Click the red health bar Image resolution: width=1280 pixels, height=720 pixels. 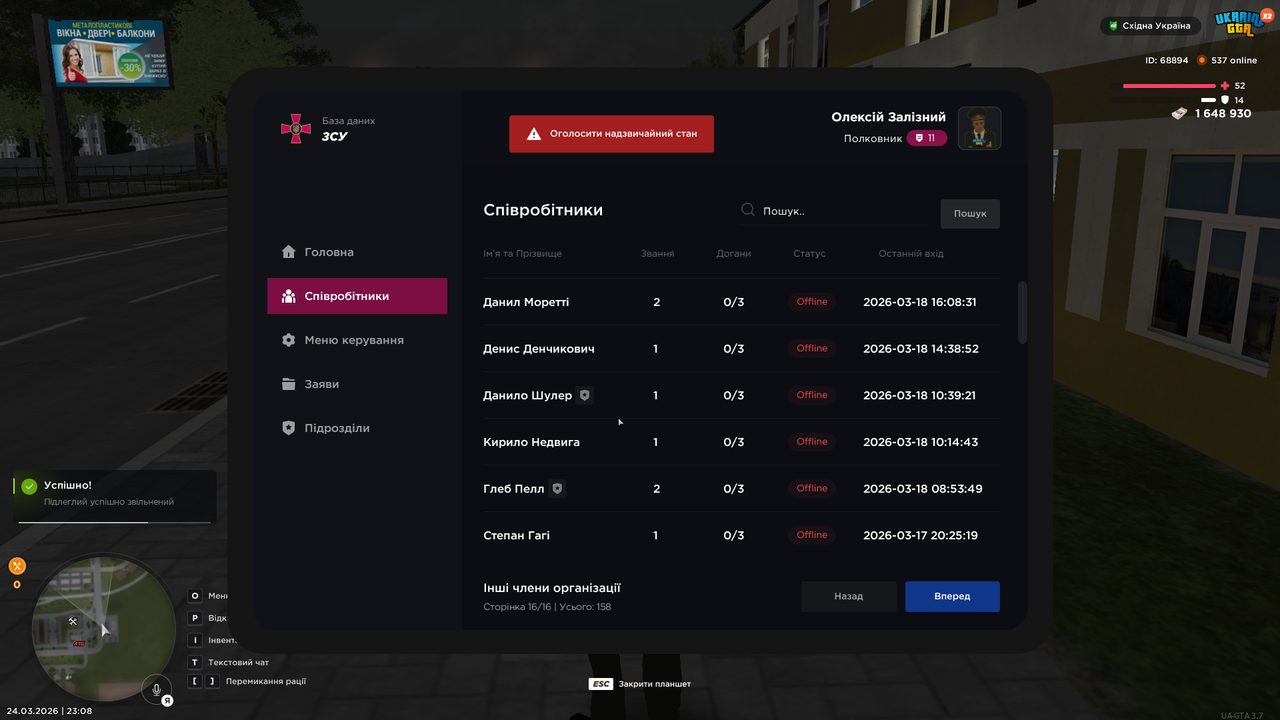pos(1169,86)
